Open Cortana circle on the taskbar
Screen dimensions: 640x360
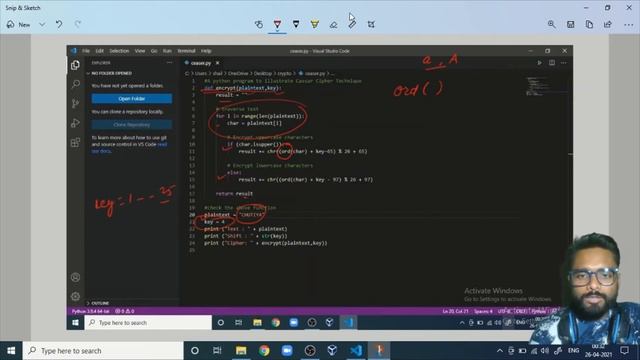pos(195,351)
